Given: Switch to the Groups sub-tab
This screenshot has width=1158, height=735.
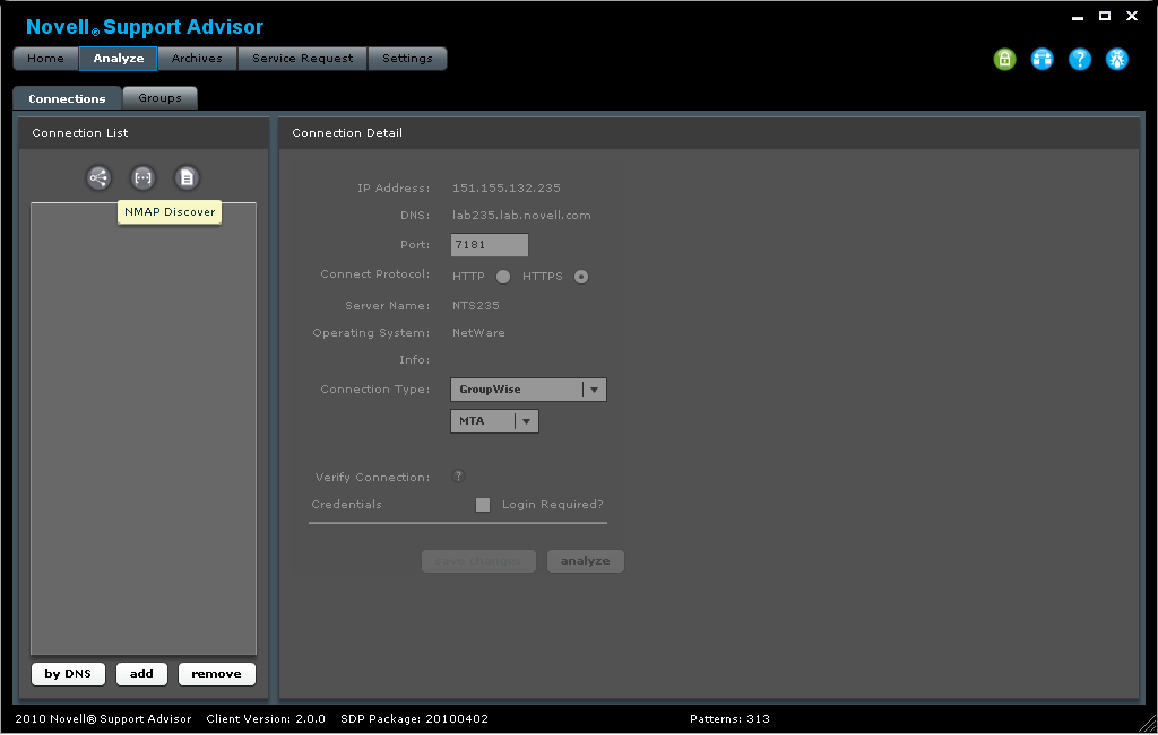Looking at the screenshot, I should tap(160, 98).
